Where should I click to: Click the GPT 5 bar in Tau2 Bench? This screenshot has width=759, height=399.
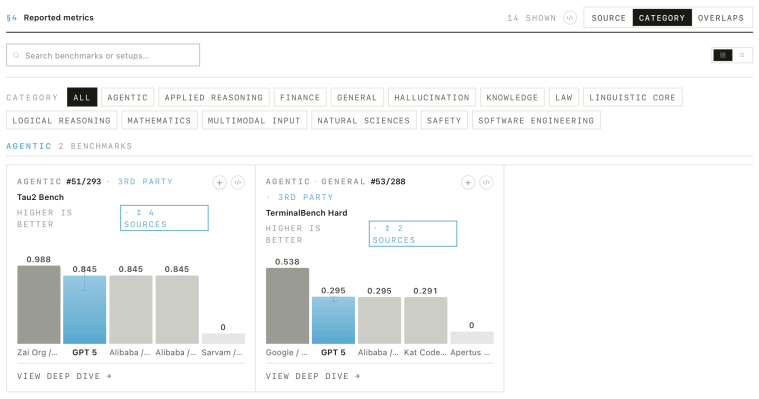click(85, 310)
